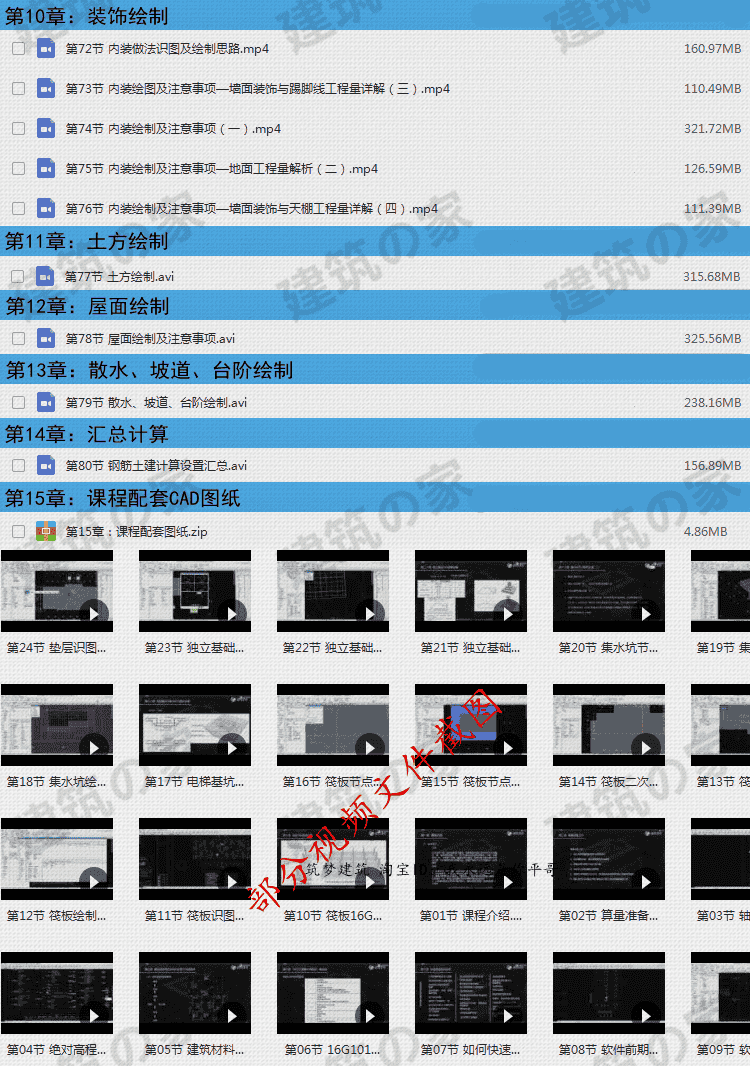Open the 第24节 垫层识图 video thumbnail
The height and width of the screenshot is (1066, 750).
point(56,591)
